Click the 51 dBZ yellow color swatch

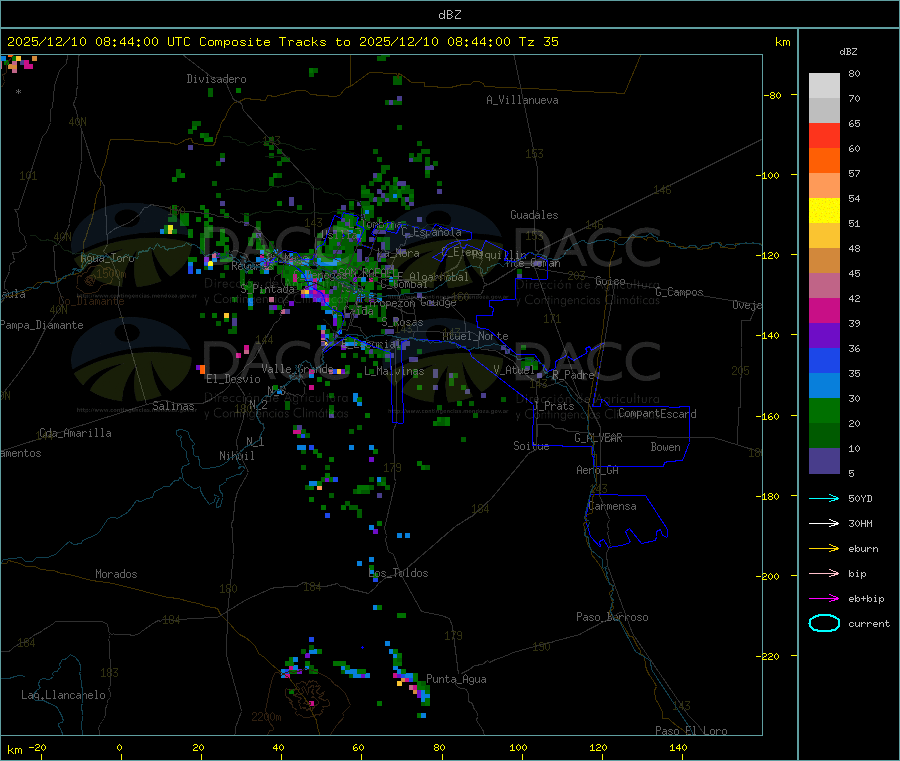tap(824, 211)
